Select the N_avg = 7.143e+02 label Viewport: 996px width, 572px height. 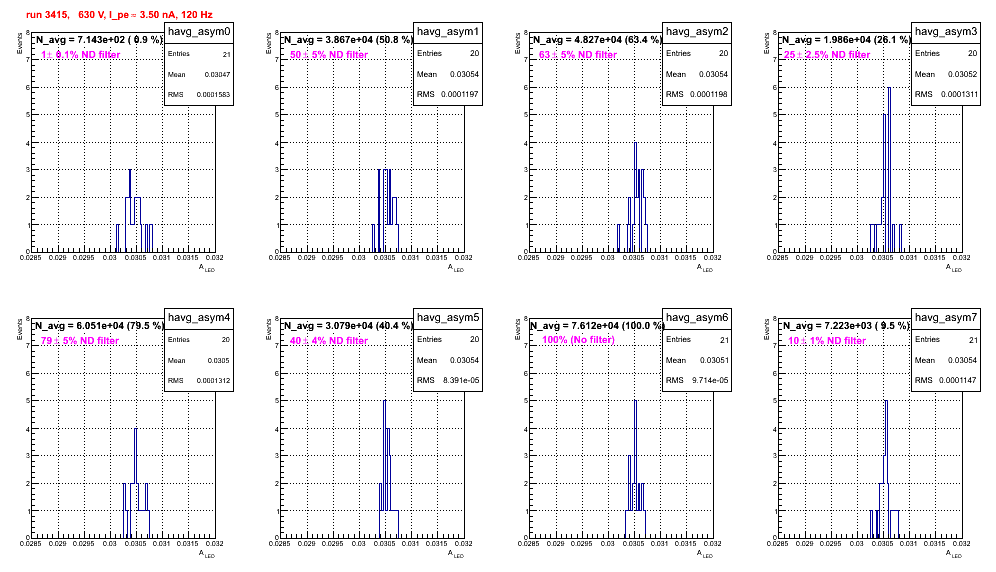[99, 40]
